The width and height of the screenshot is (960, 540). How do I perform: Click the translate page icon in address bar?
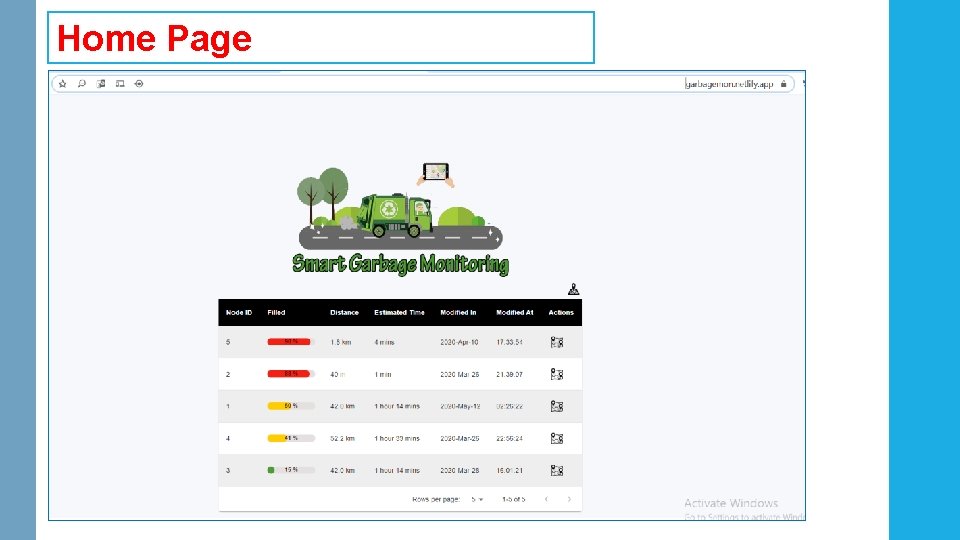point(101,84)
